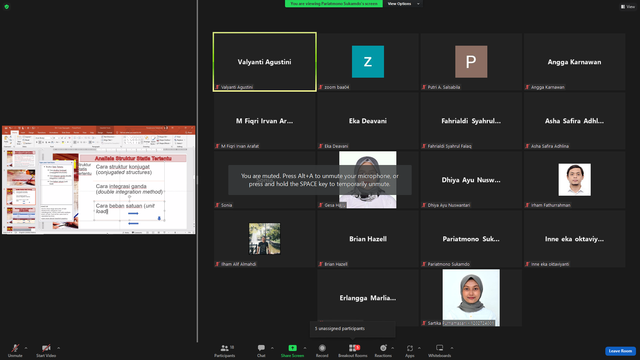Select Putri A. Salsabila tile with P avatar
640x360 pixels.
pos(471,62)
